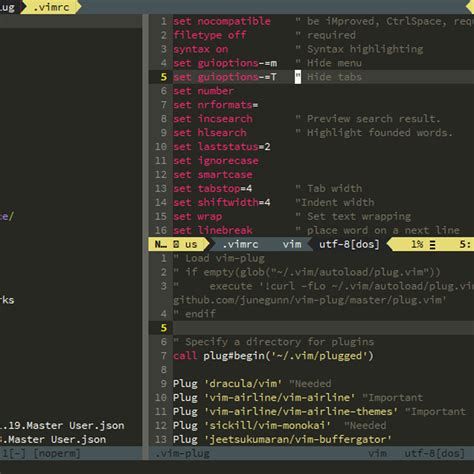Screen dimensions: 474x474
Task: Switch to the .vimrc tab in tabline
Action: 52,7
